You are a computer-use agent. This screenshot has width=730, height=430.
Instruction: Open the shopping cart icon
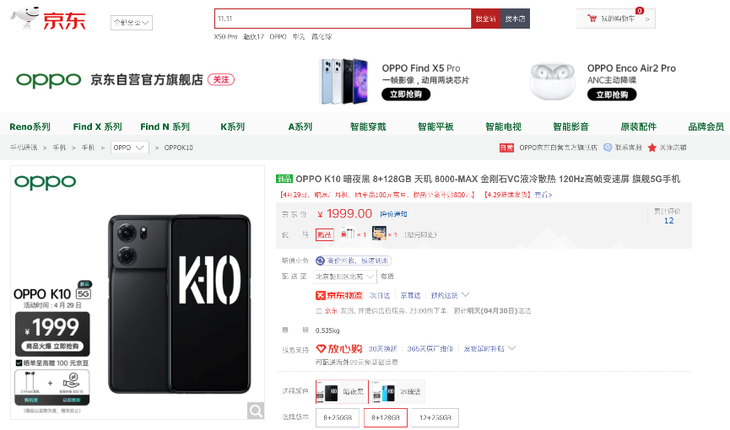click(592, 19)
